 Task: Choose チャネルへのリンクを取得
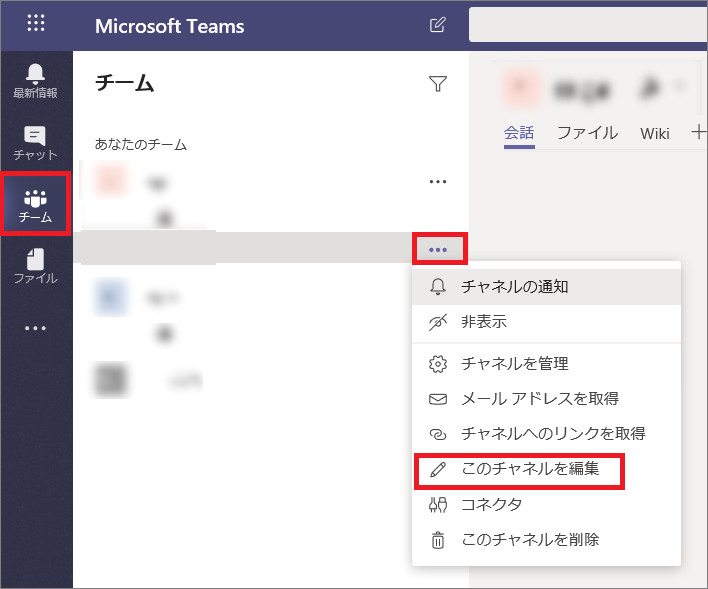point(546,434)
